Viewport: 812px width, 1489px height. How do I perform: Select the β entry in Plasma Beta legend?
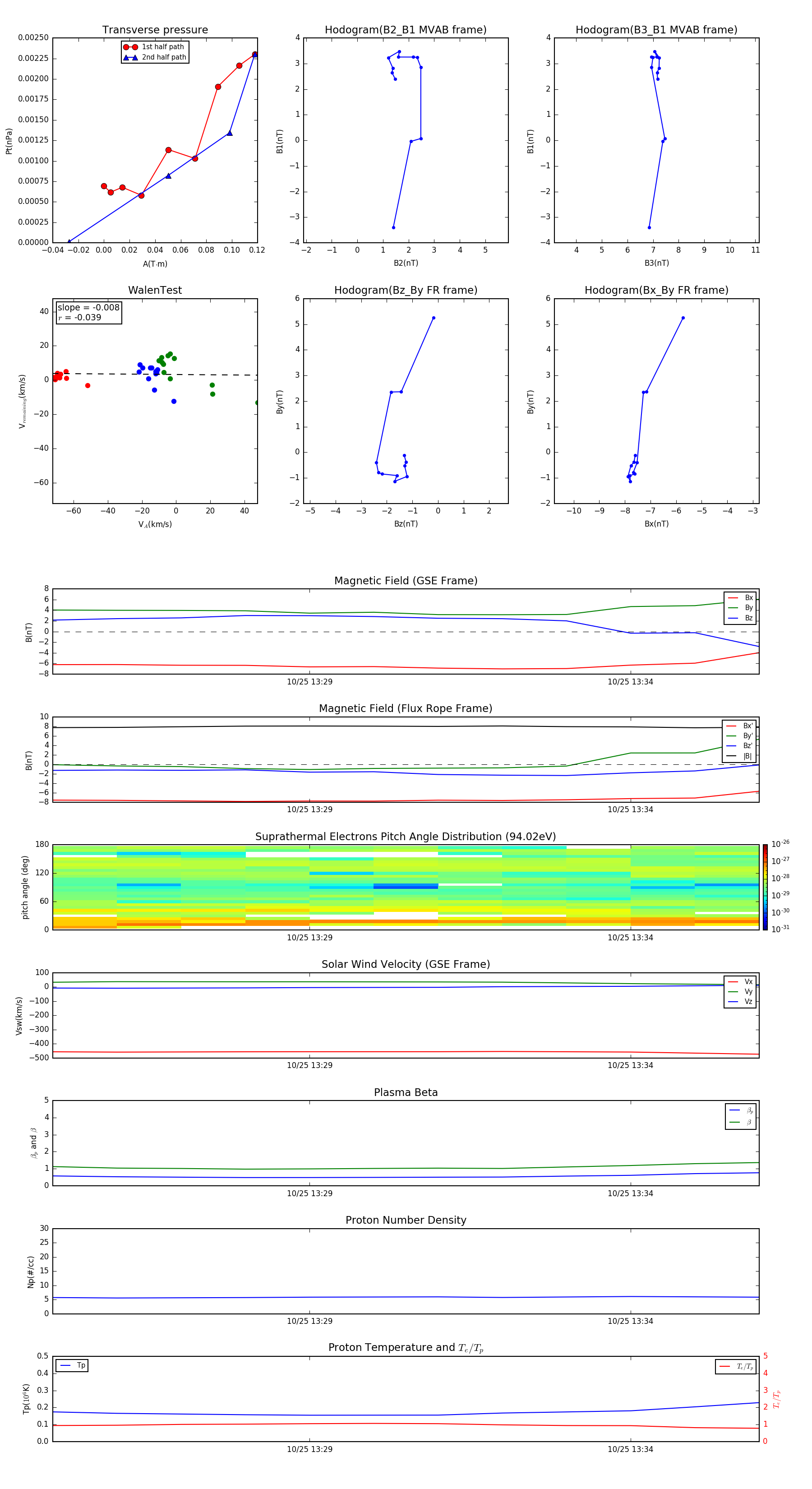pos(741,1122)
